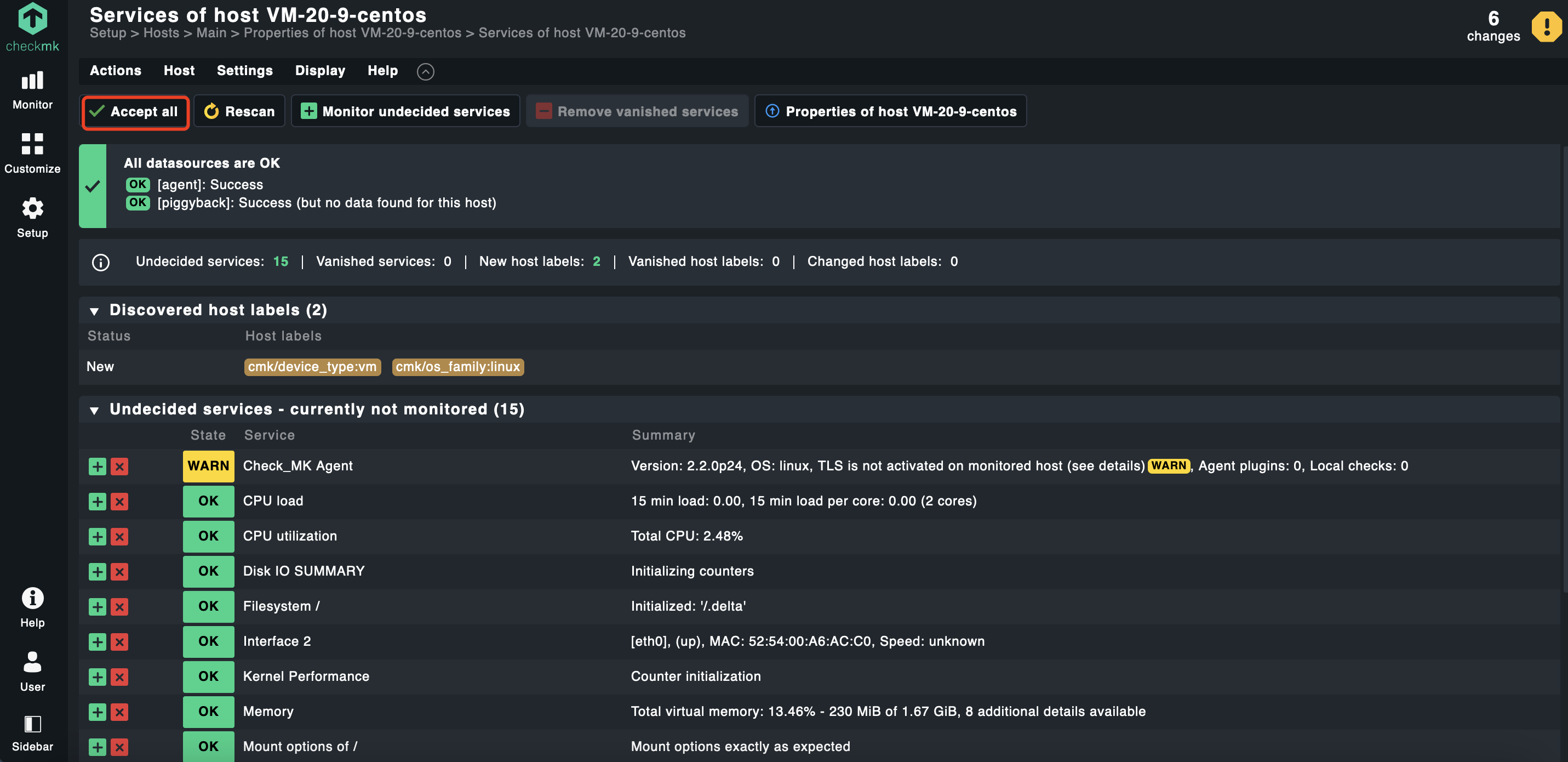Open the Help info icon in sidebar

point(32,598)
